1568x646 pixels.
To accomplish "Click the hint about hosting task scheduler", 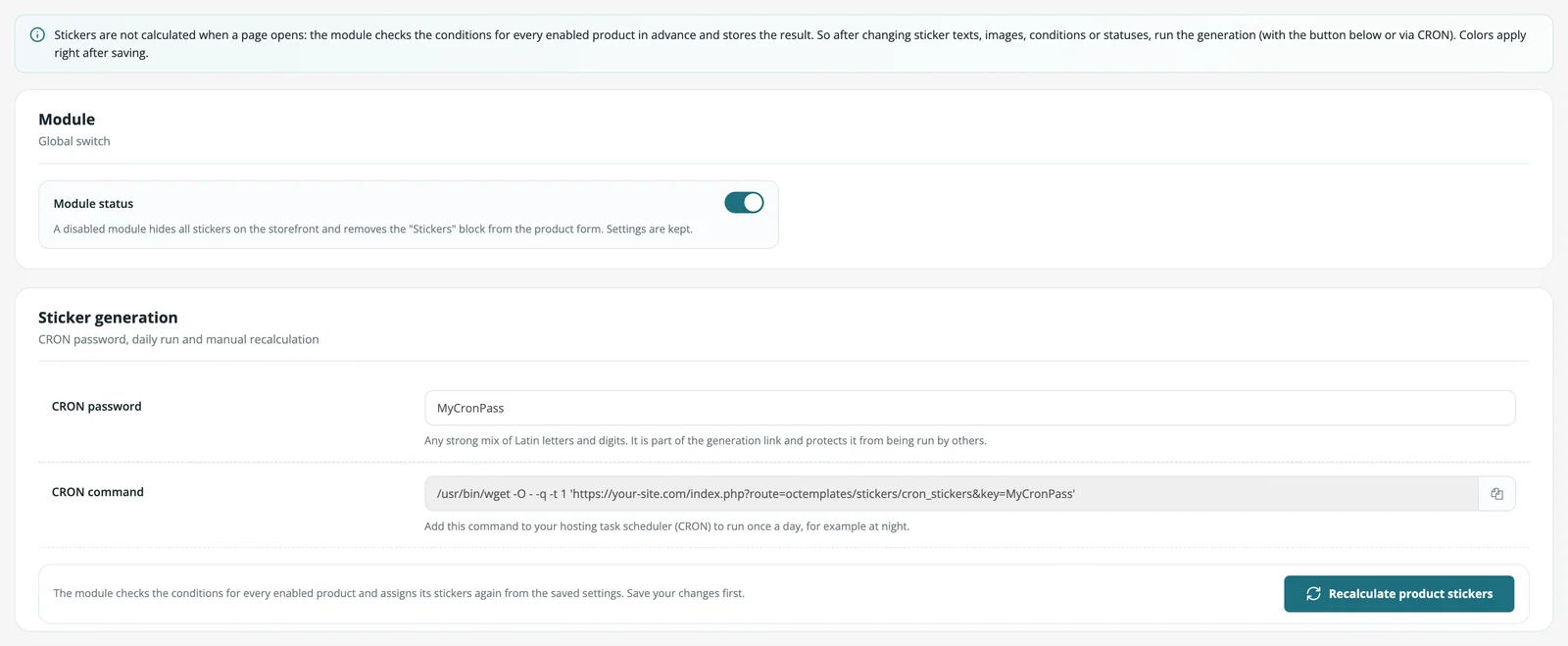I will coord(666,526).
